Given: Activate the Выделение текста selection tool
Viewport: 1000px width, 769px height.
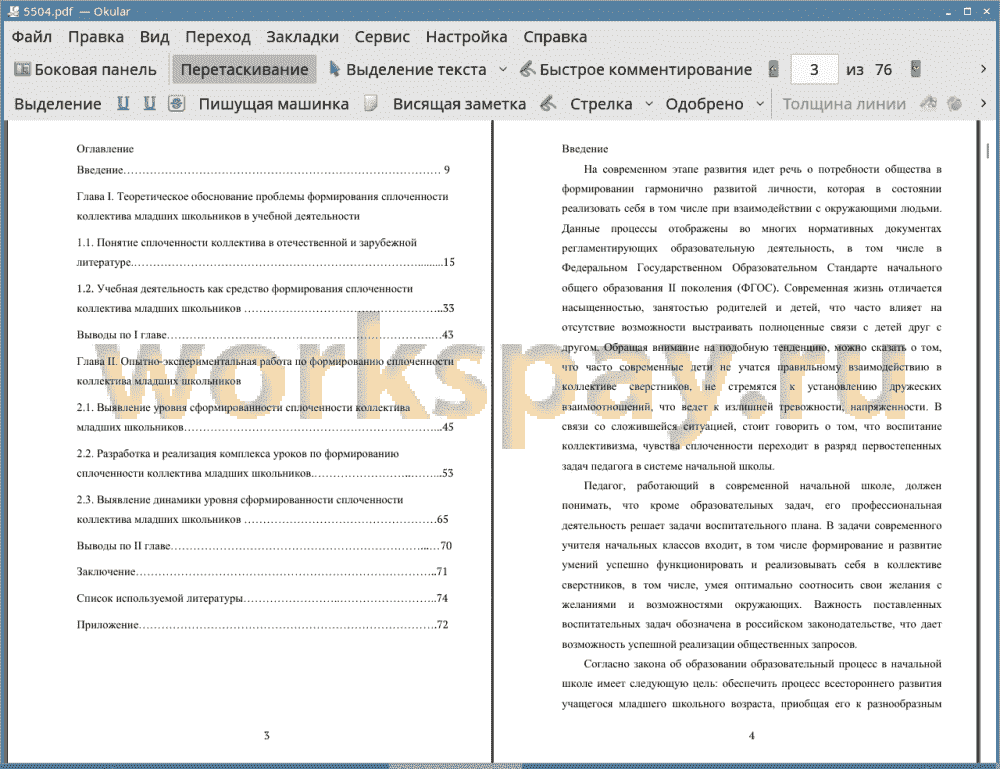Looking at the screenshot, I should [x=408, y=70].
